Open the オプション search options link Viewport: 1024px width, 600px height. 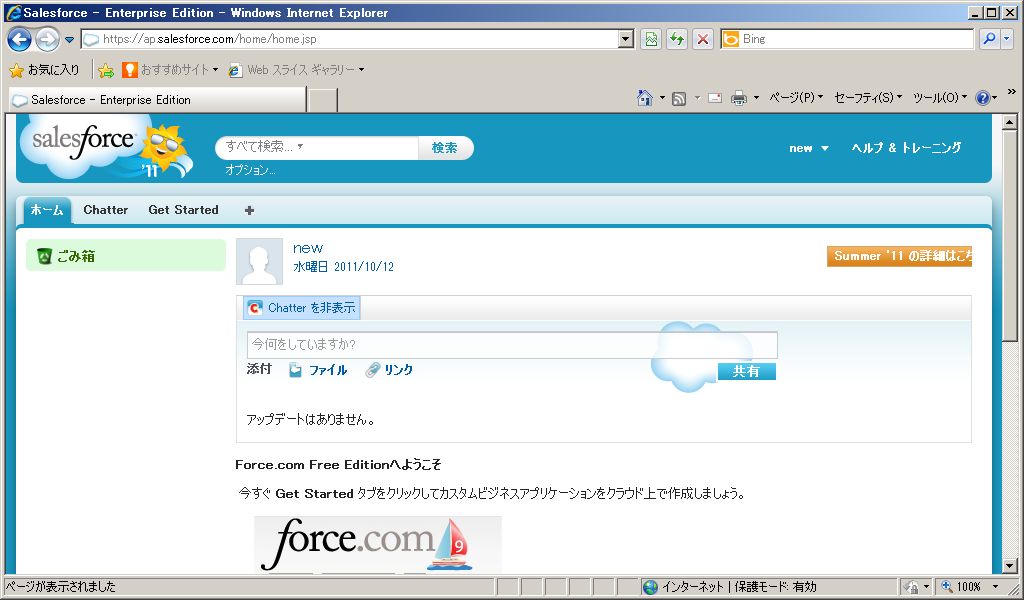pyautogui.click(x=250, y=170)
